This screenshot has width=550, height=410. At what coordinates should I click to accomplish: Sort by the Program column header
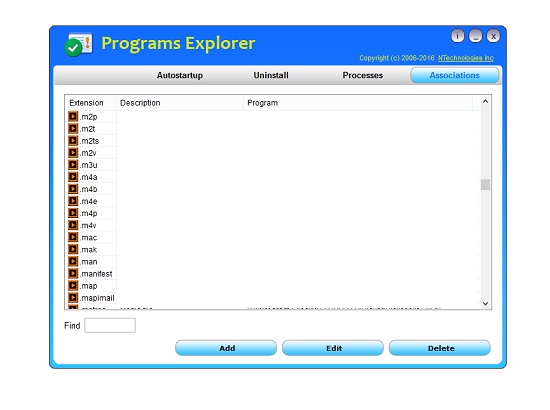[358, 103]
